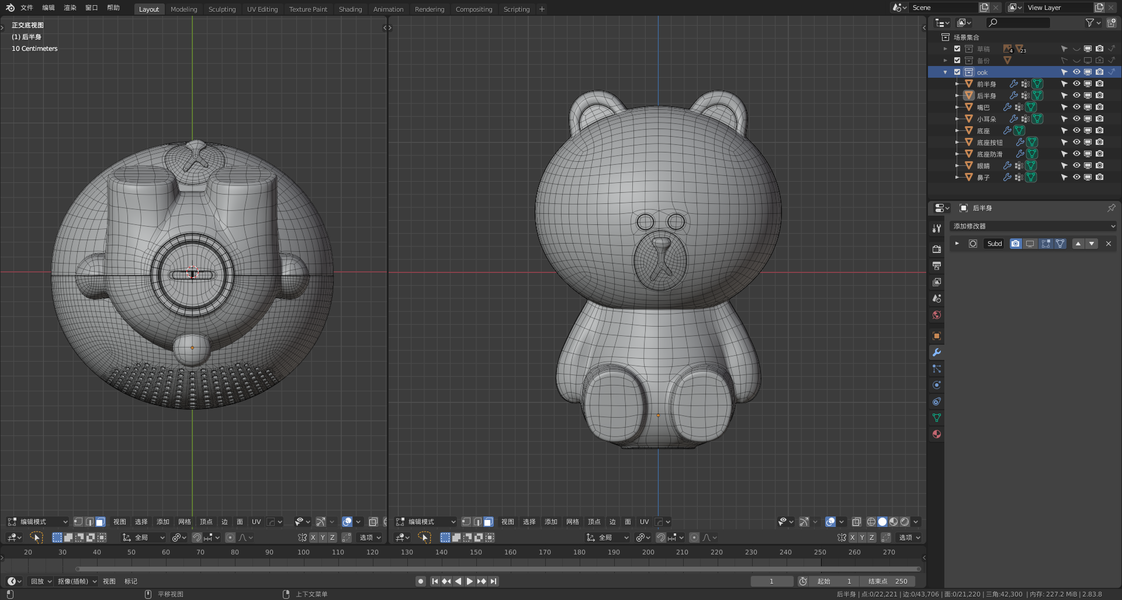Open the Physics properties tab icon
Image resolution: width=1122 pixels, height=600 pixels.
click(937, 385)
